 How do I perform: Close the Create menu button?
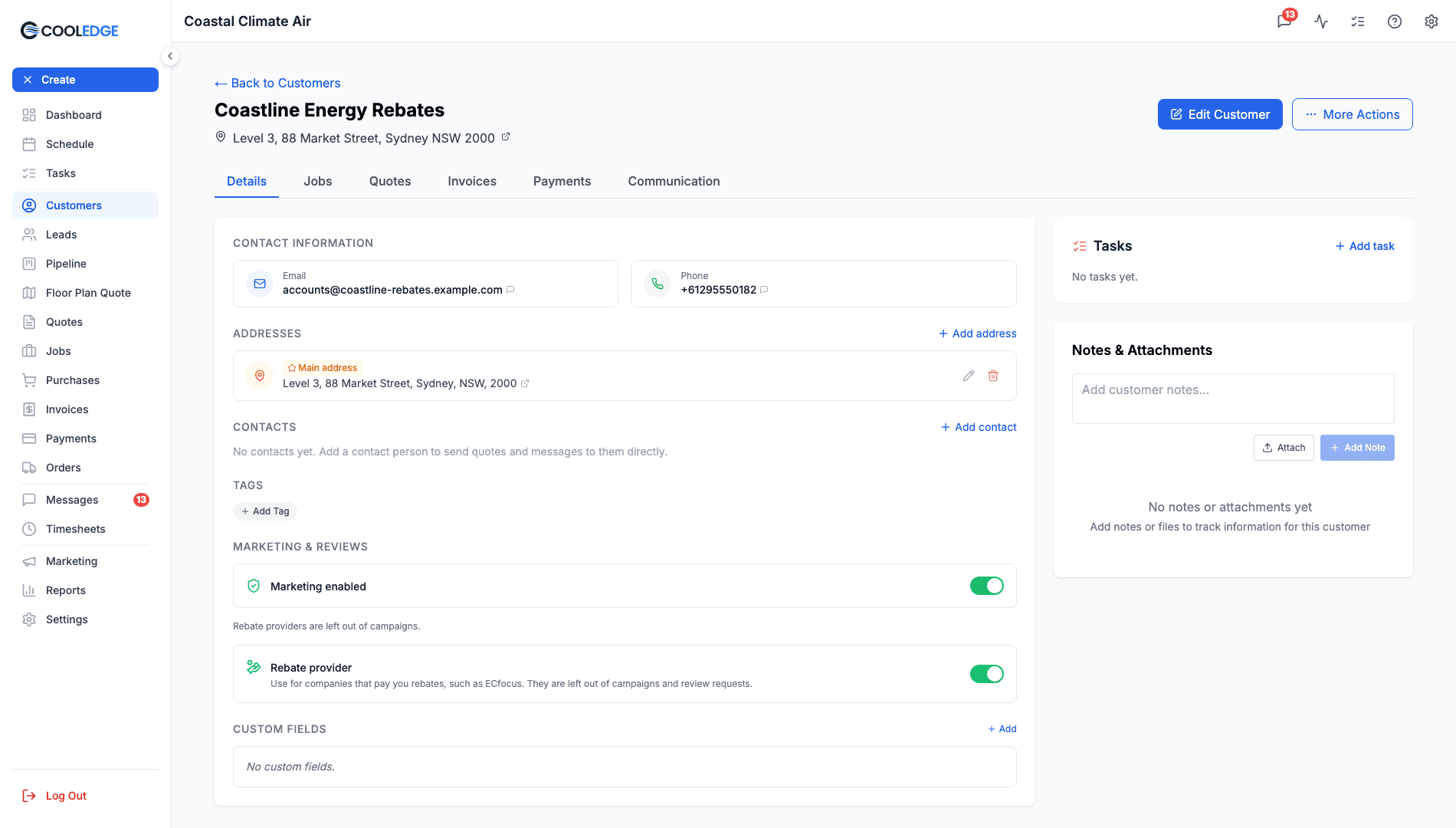85,80
